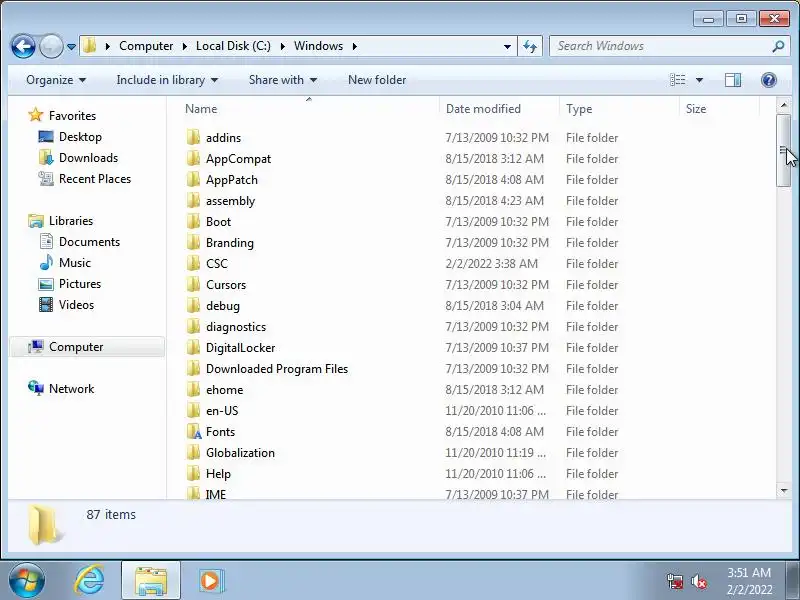Open Downloads in the navigation pane
This screenshot has width=800, height=600.
click(x=88, y=158)
